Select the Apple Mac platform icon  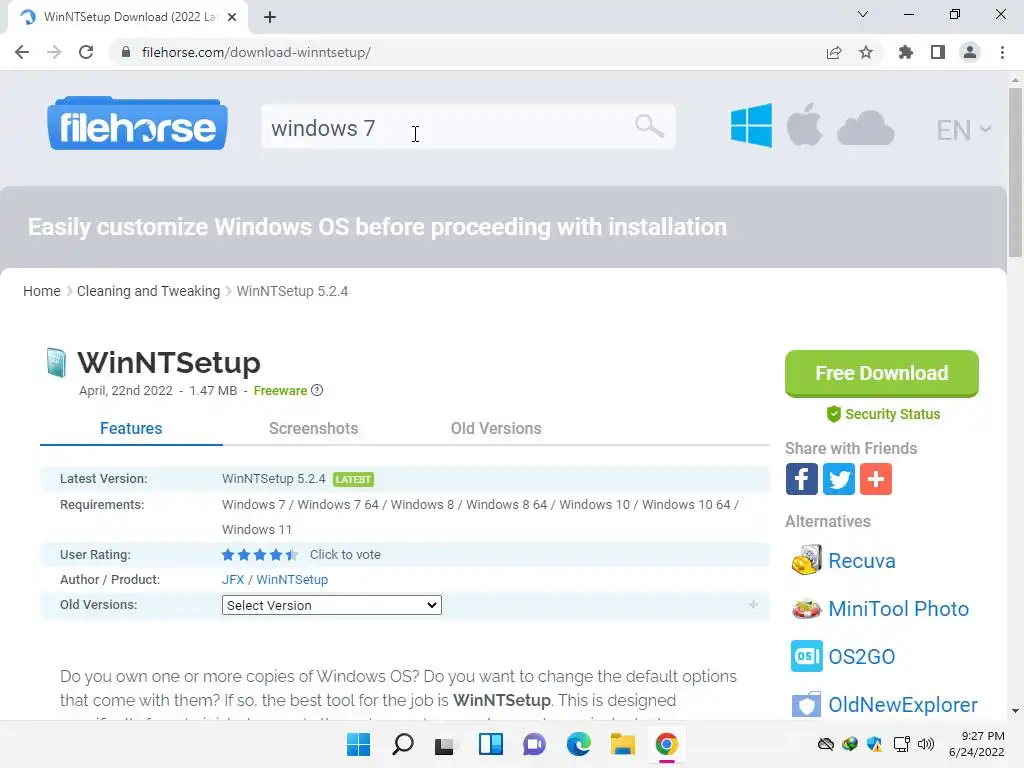pyautogui.click(x=804, y=125)
